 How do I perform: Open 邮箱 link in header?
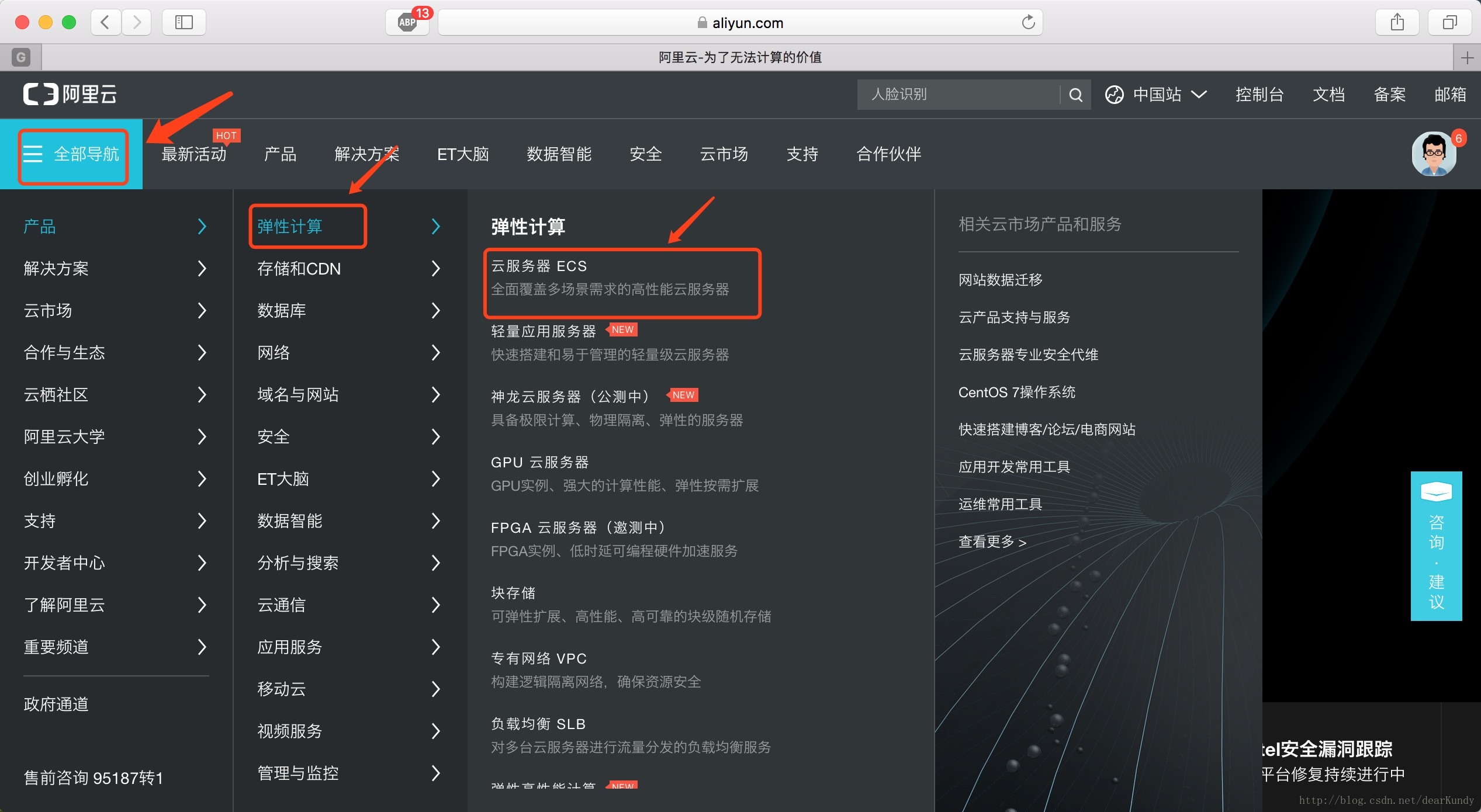pos(1450,95)
